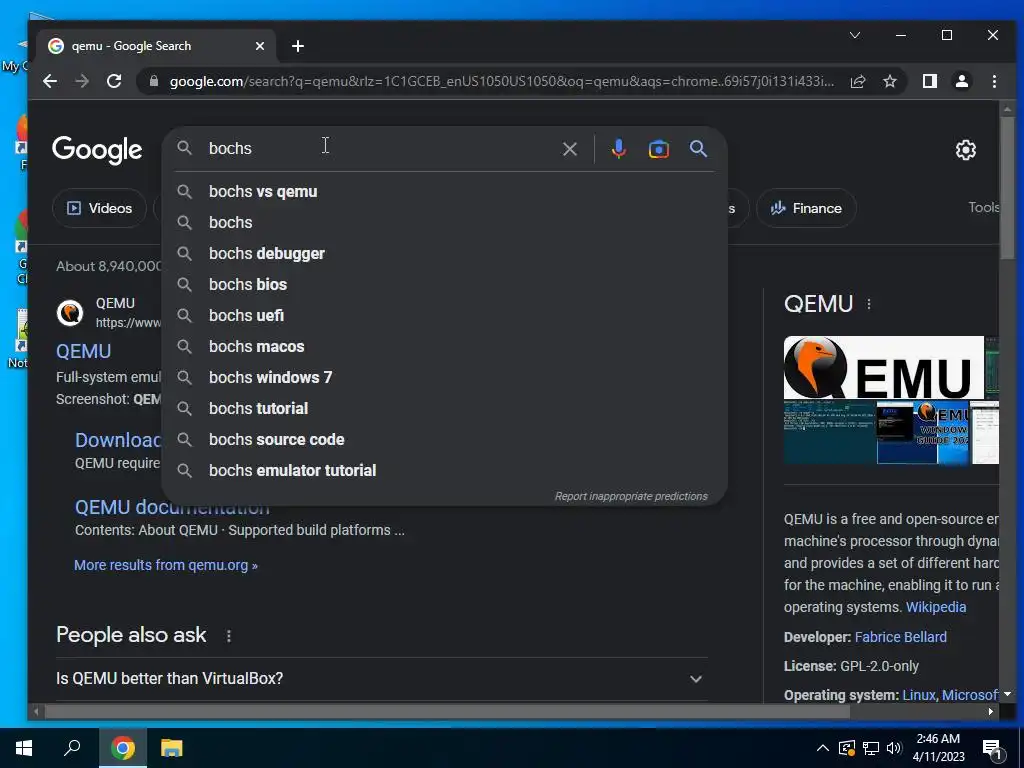Open More results from qemu.org
Viewport: 1024px width, 768px height.
pyautogui.click(x=166, y=565)
